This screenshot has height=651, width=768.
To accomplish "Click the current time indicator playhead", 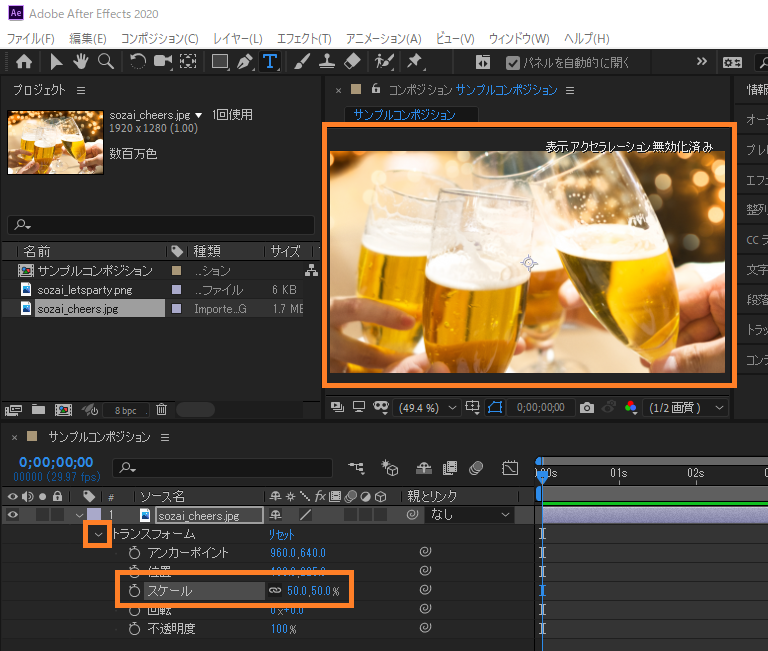I will 541,475.
